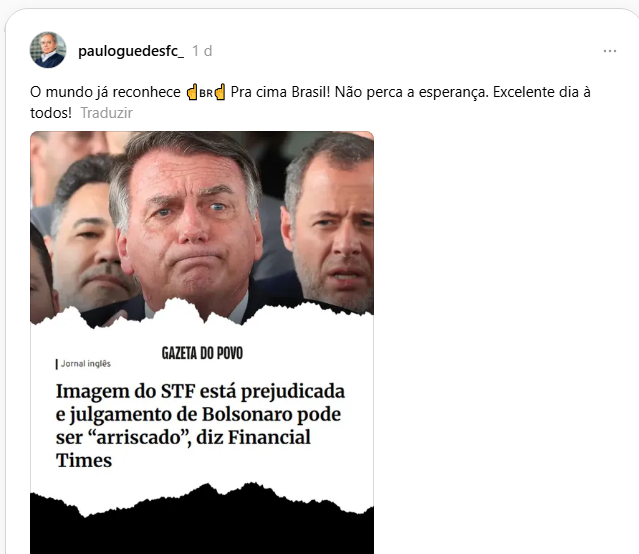Click the word Times ending the headline
639x554 pixels.
84,461
